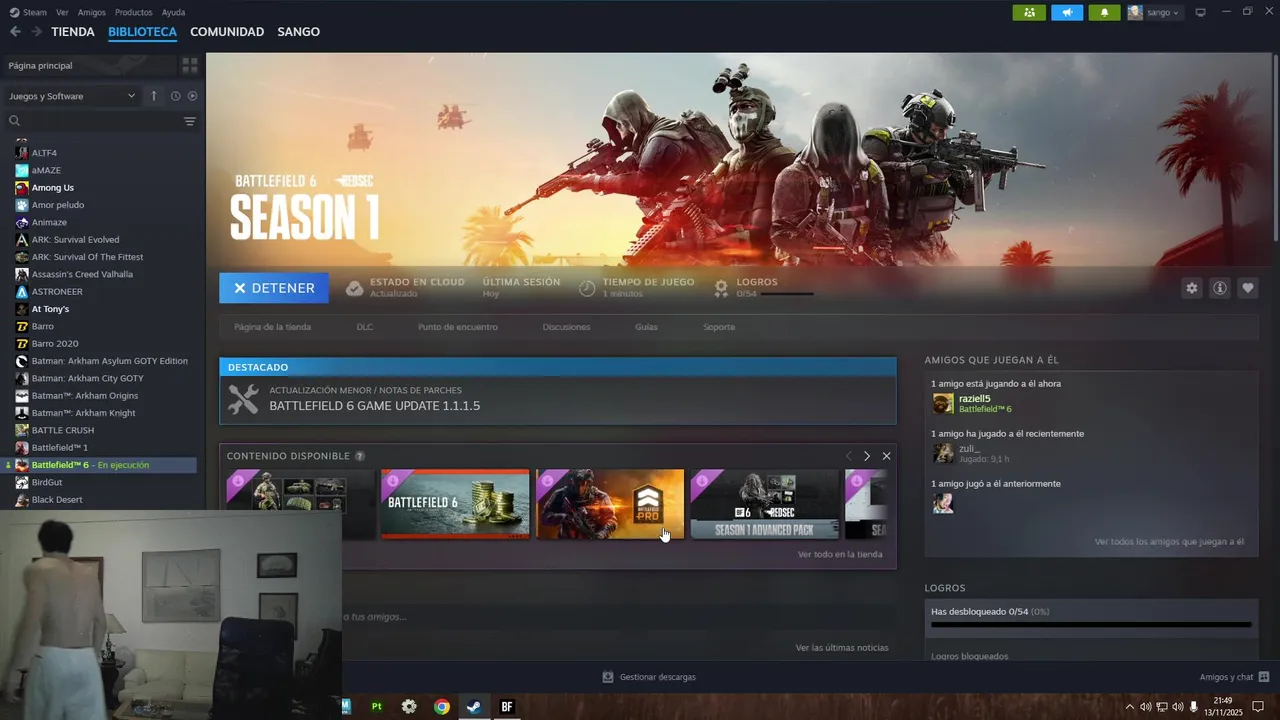The height and width of the screenshot is (720, 1280).
Task: Select Among Us in the library list
Action: pos(53,188)
